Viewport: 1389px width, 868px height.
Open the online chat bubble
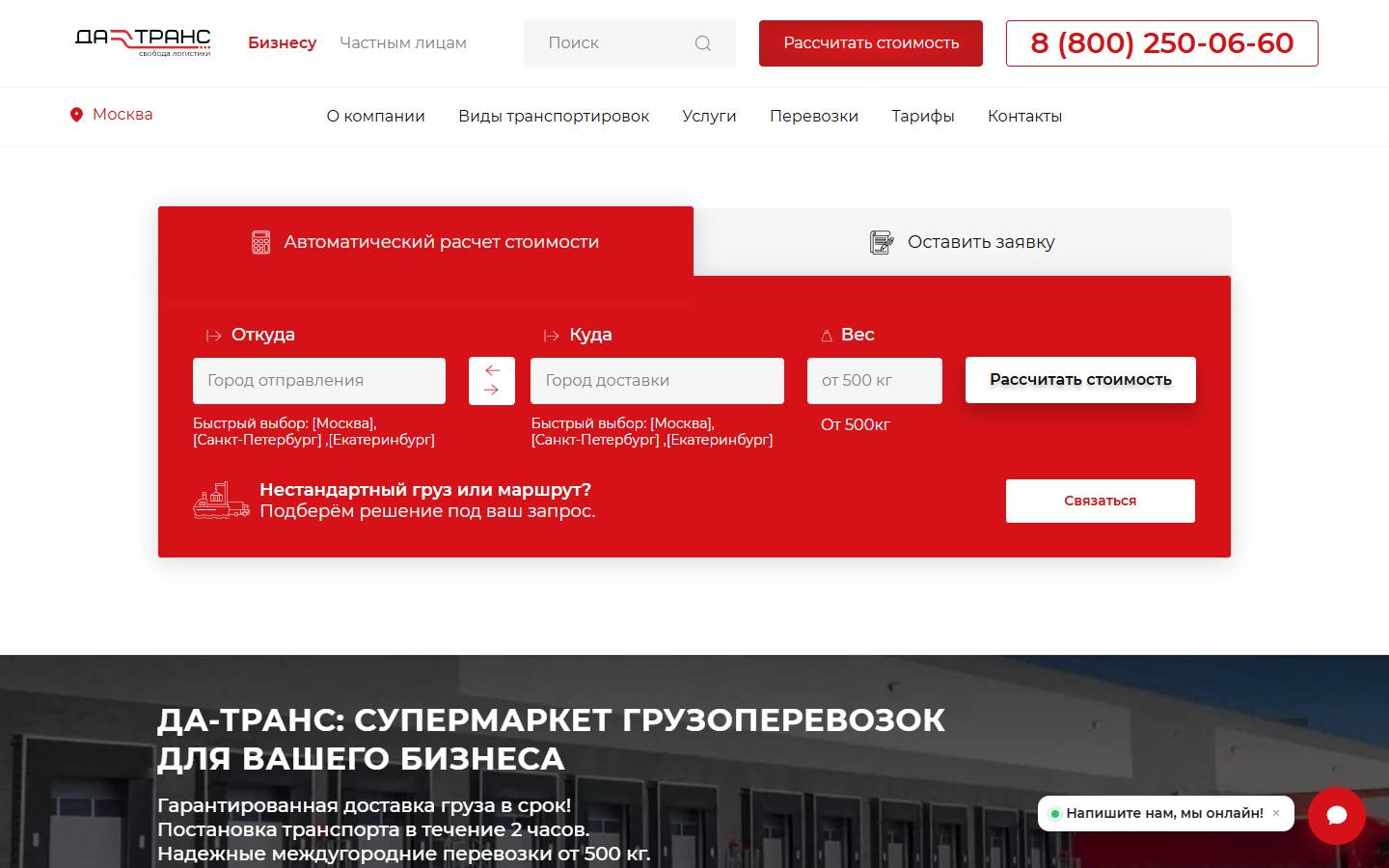point(1336,816)
